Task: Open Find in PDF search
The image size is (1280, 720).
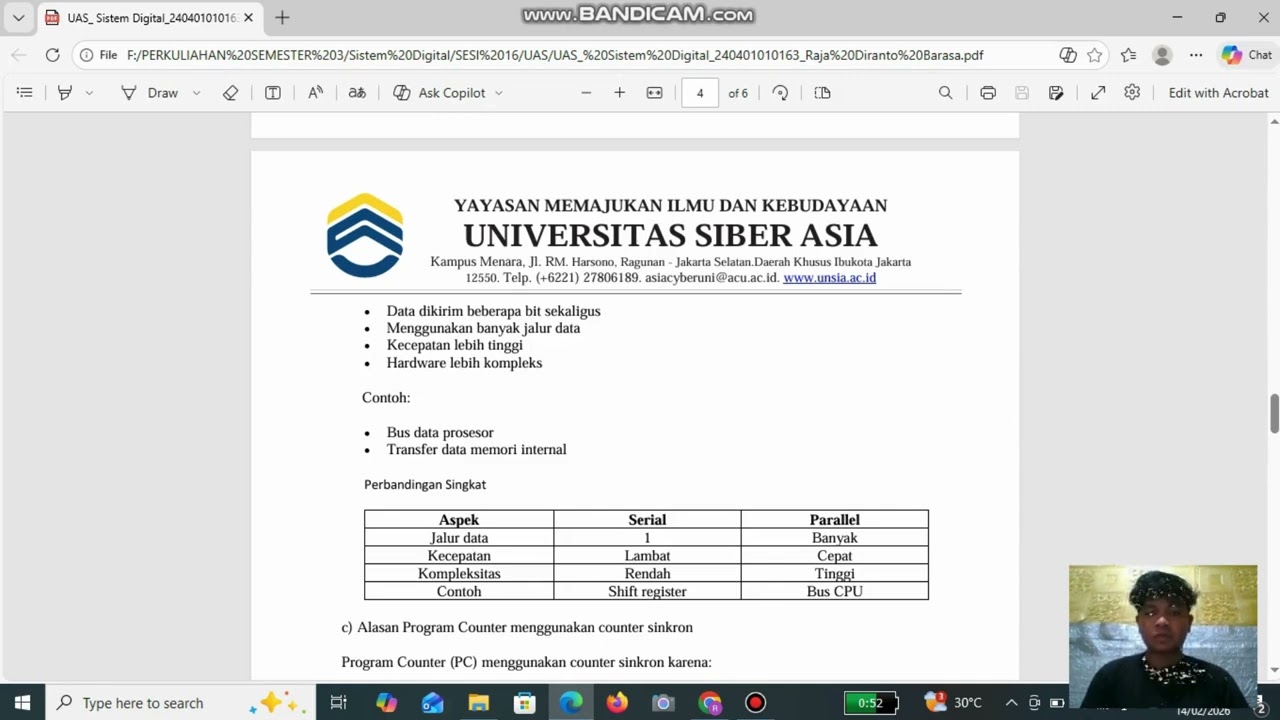Action: [x=945, y=93]
